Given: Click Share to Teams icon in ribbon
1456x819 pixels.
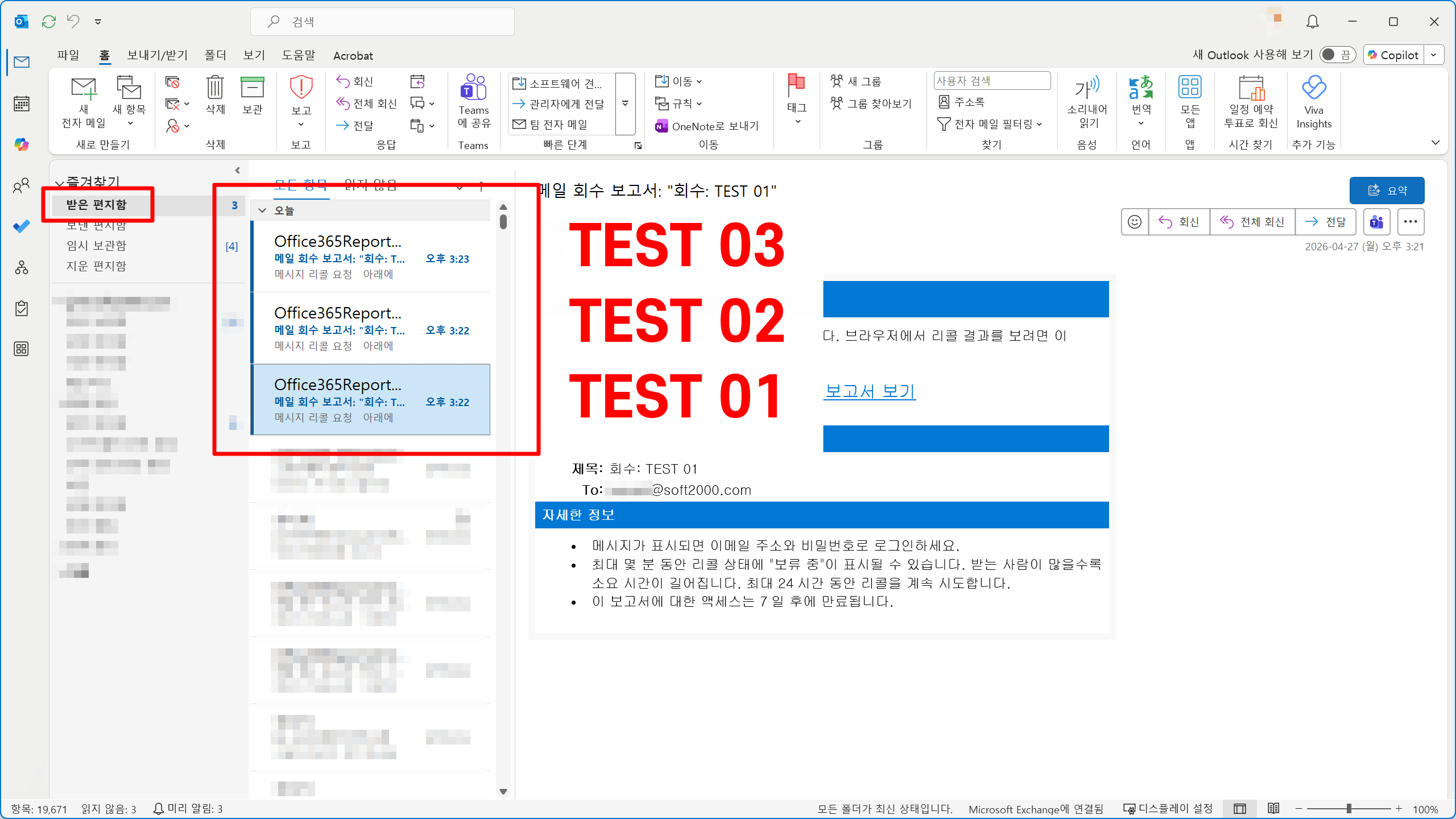Looking at the screenshot, I should pos(473,88).
